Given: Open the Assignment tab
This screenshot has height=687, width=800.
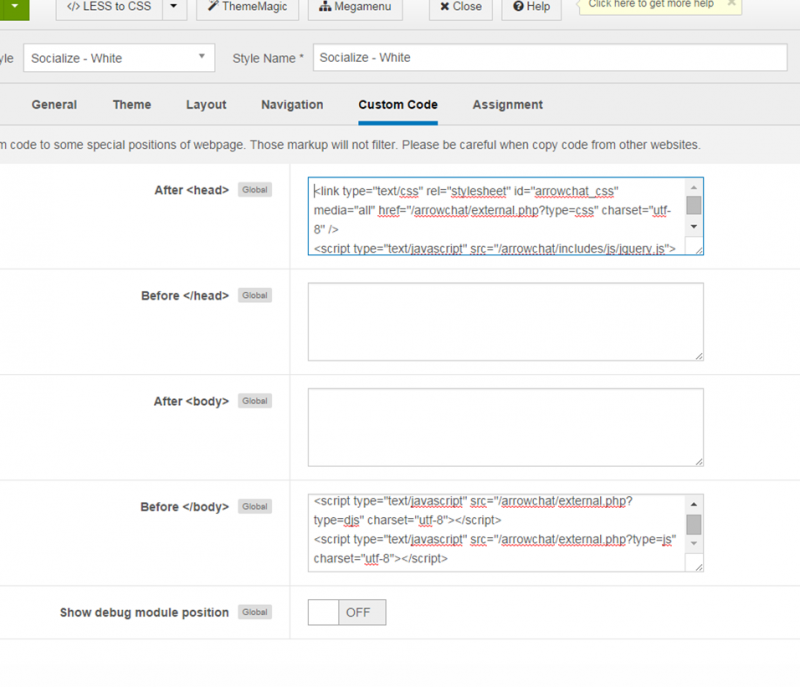Looking at the screenshot, I should (x=508, y=105).
